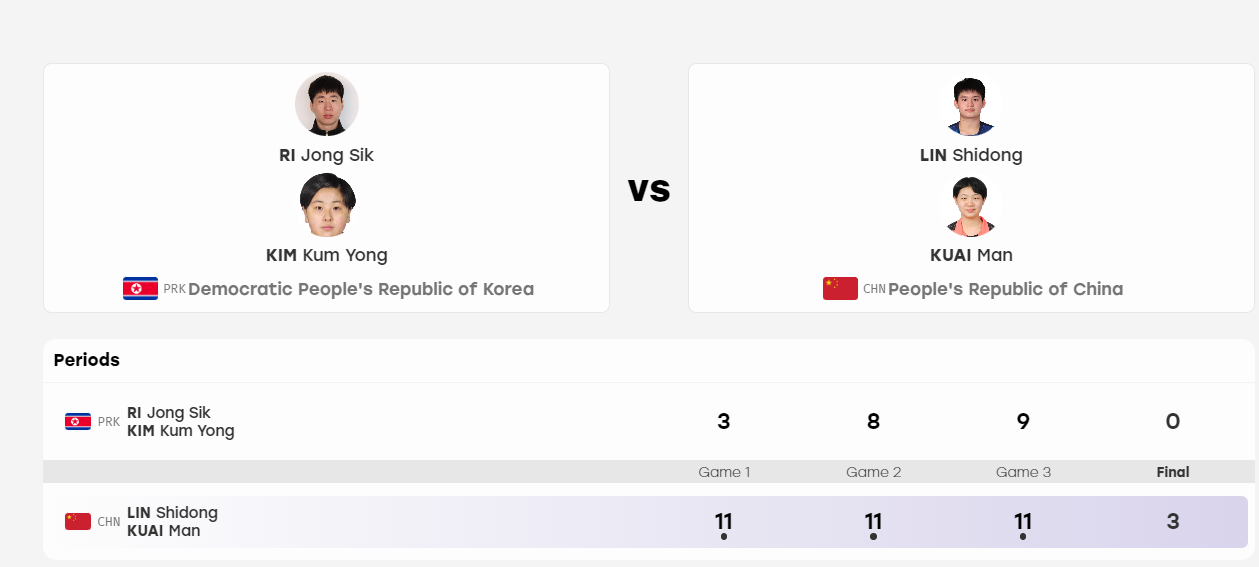
Task: Click China's Game 1 score of 11
Action: [x=724, y=521]
